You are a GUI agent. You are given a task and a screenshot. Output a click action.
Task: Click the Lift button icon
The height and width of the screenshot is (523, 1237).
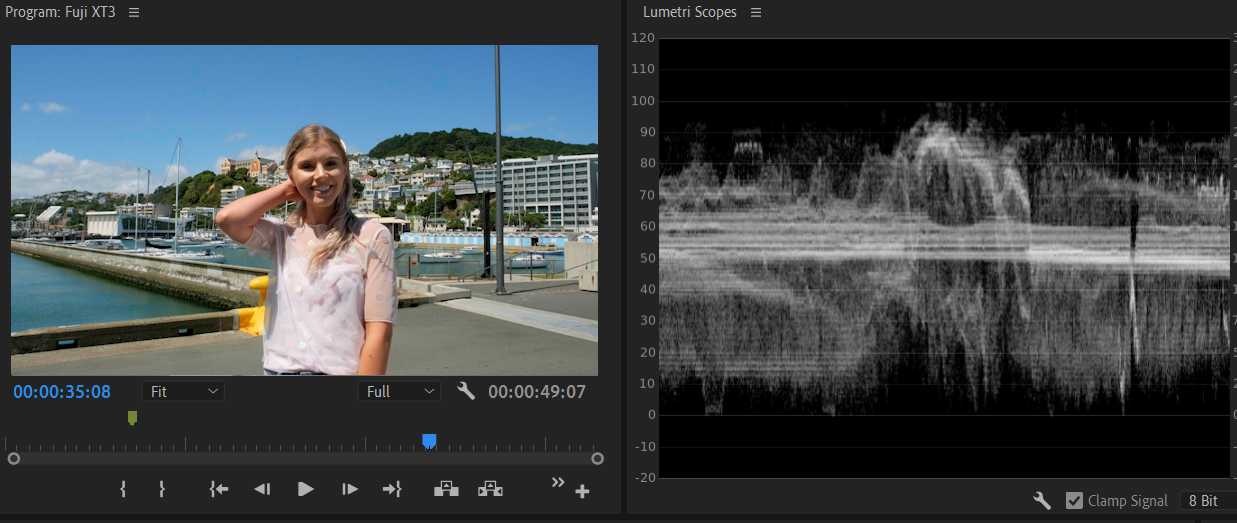446,489
